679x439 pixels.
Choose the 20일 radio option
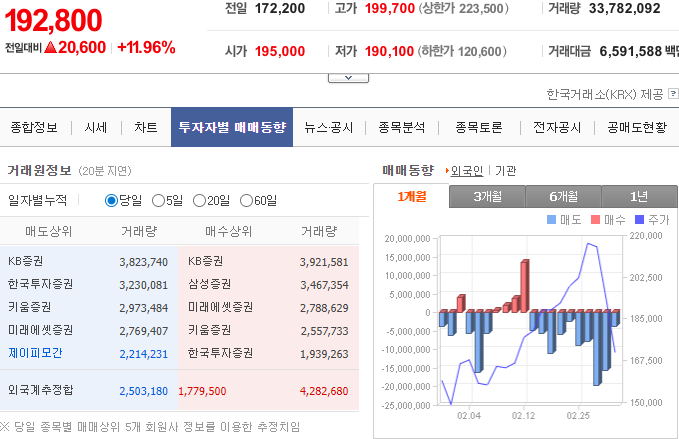coord(199,200)
